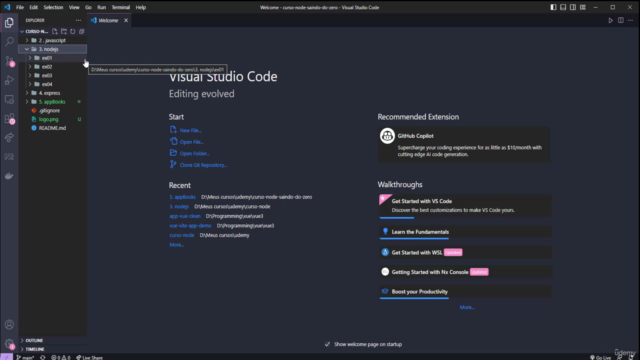Image resolution: width=640 pixels, height=360 pixels.
Task: Open the View menu
Action: coord(74,7)
